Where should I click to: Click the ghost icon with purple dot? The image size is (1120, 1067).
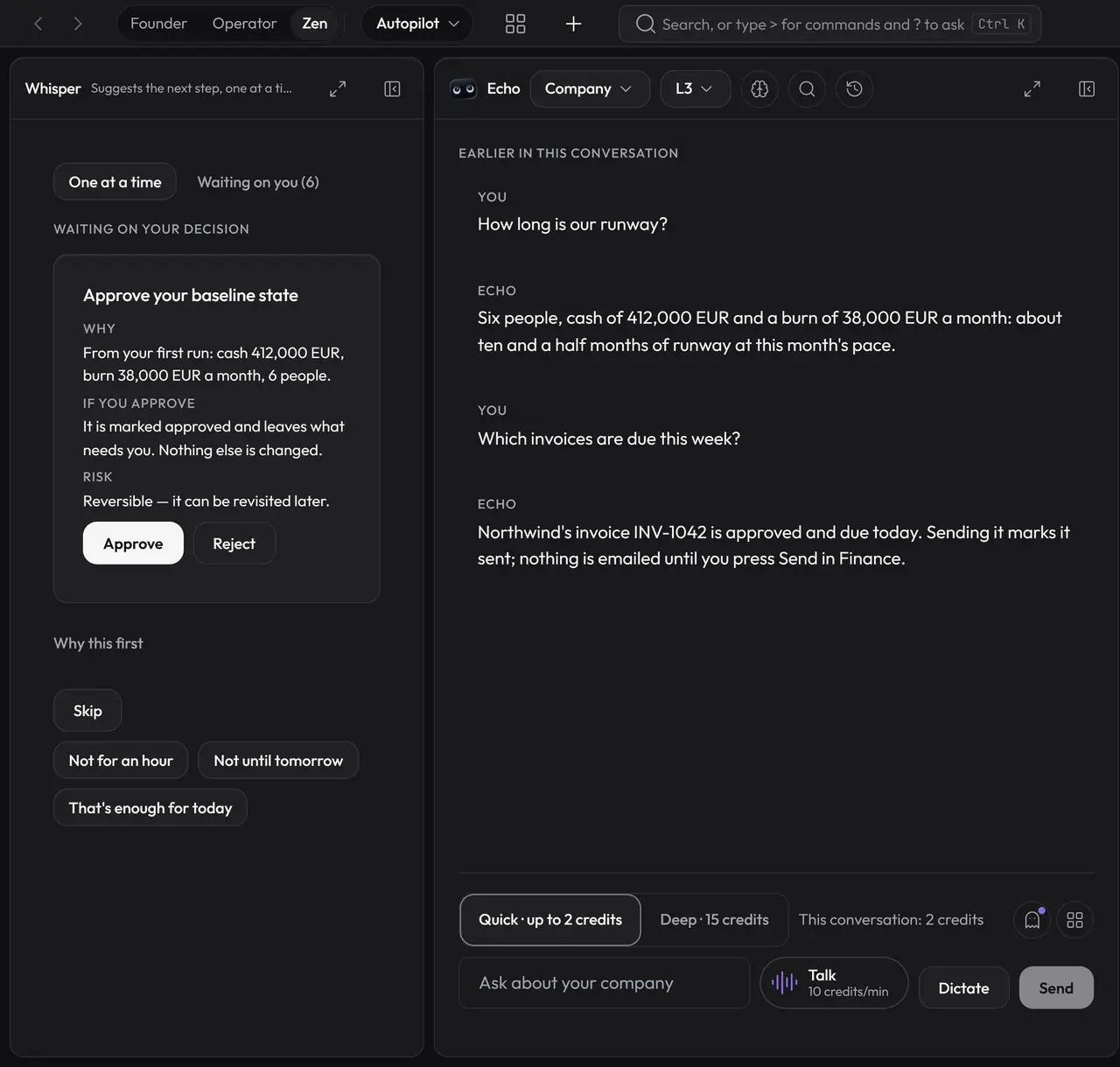coord(1032,920)
